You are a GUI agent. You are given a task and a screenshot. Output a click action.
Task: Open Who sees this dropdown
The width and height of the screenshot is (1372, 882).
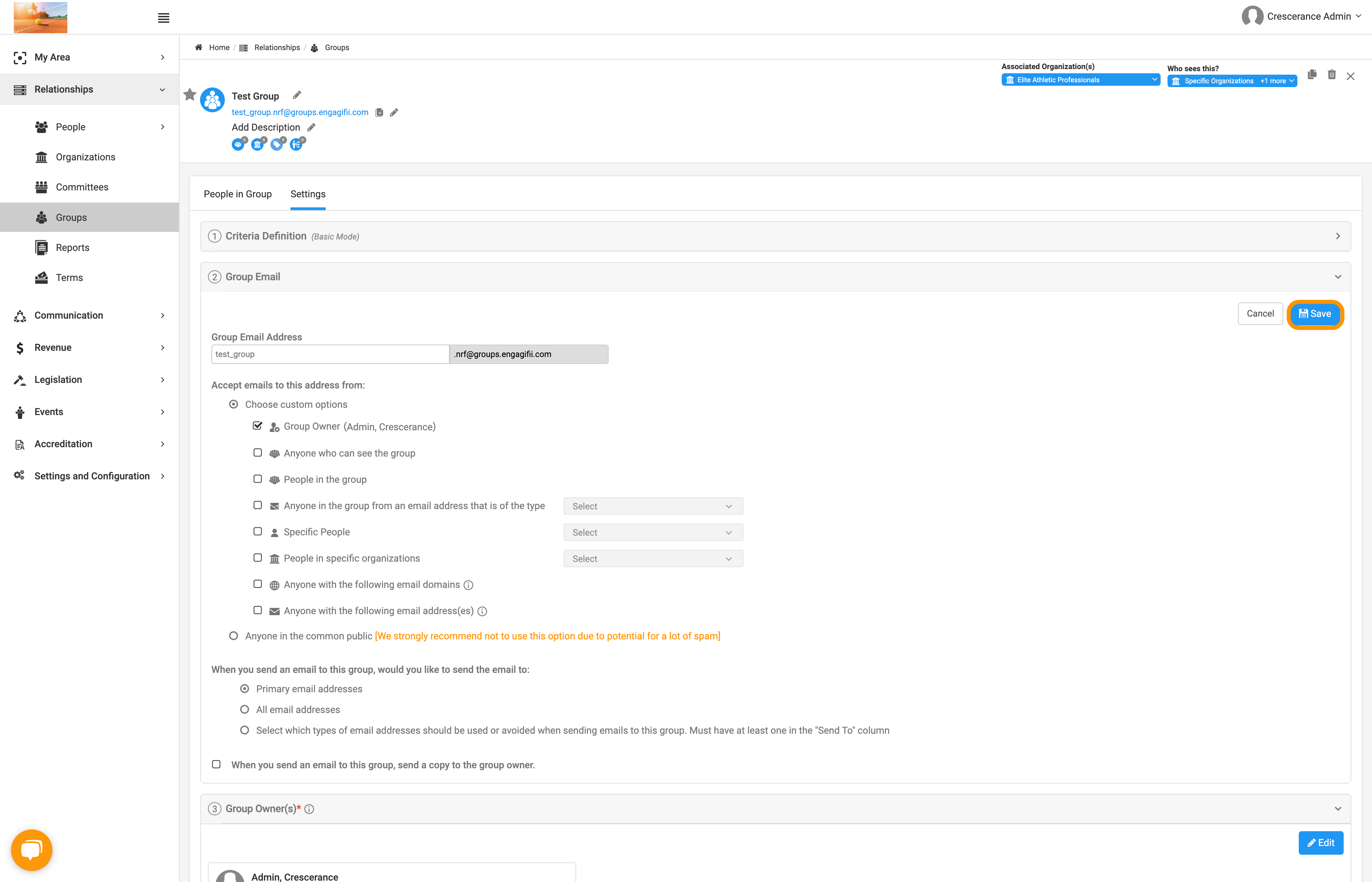pyautogui.click(x=1232, y=81)
